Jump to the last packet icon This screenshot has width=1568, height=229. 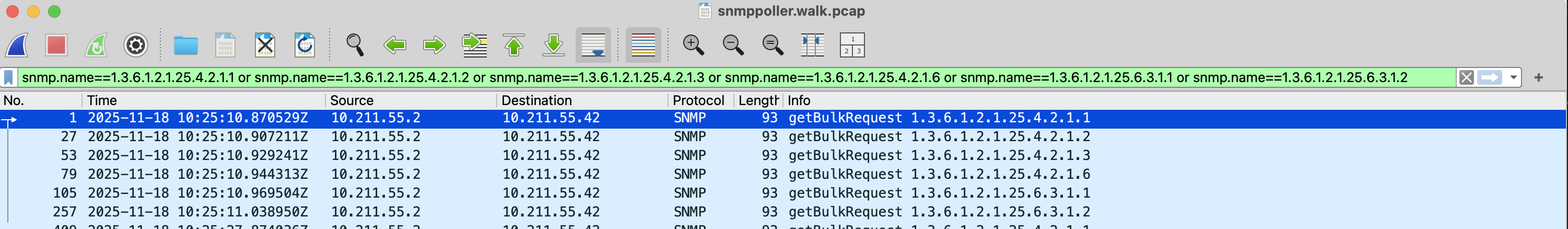click(x=553, y=45)
